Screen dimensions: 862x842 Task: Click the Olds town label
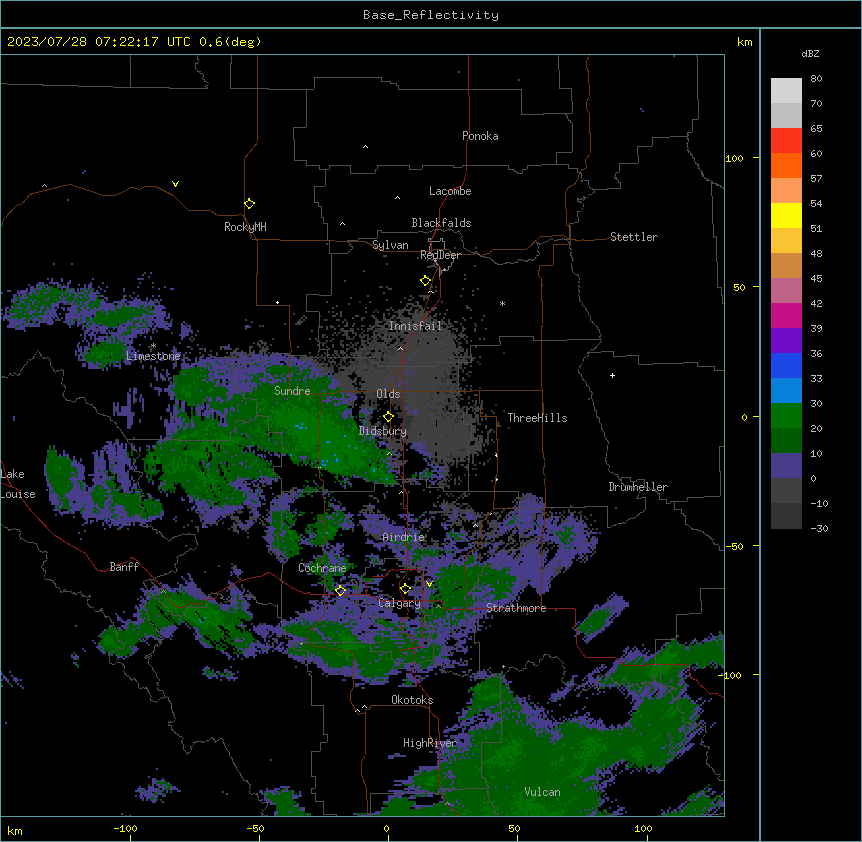[x=388, y=394]
